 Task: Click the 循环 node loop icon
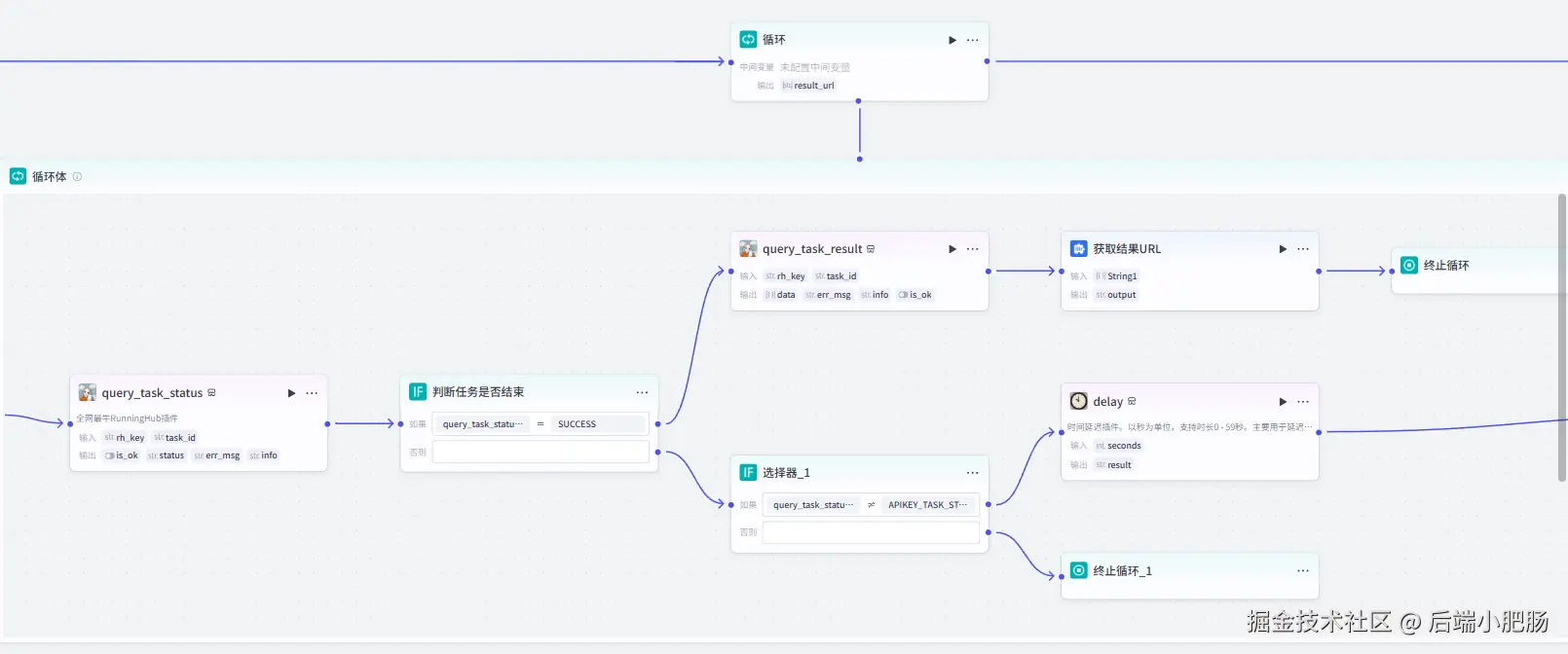(748, 39)
